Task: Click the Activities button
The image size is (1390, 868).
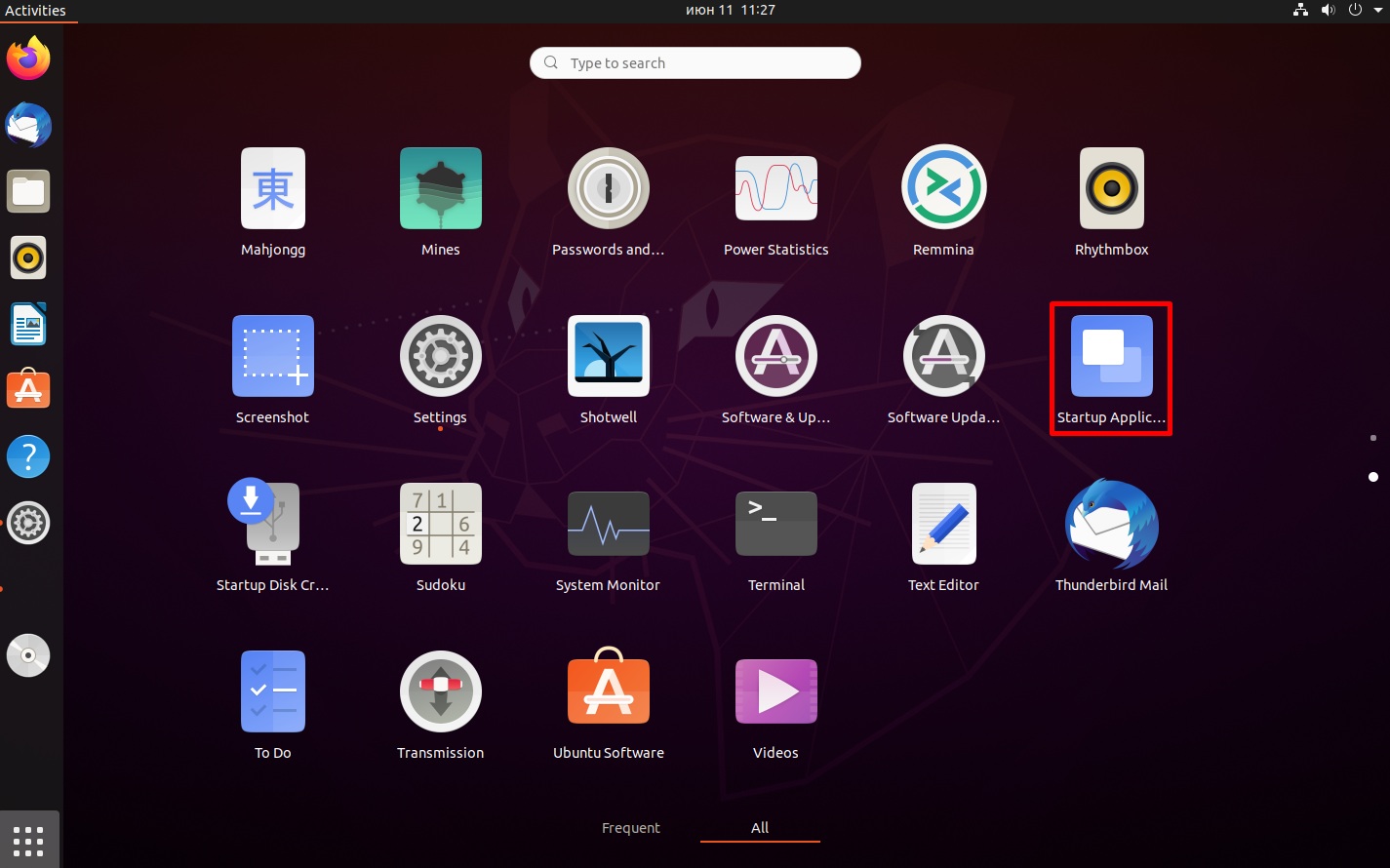Action: tap(36, 11)
